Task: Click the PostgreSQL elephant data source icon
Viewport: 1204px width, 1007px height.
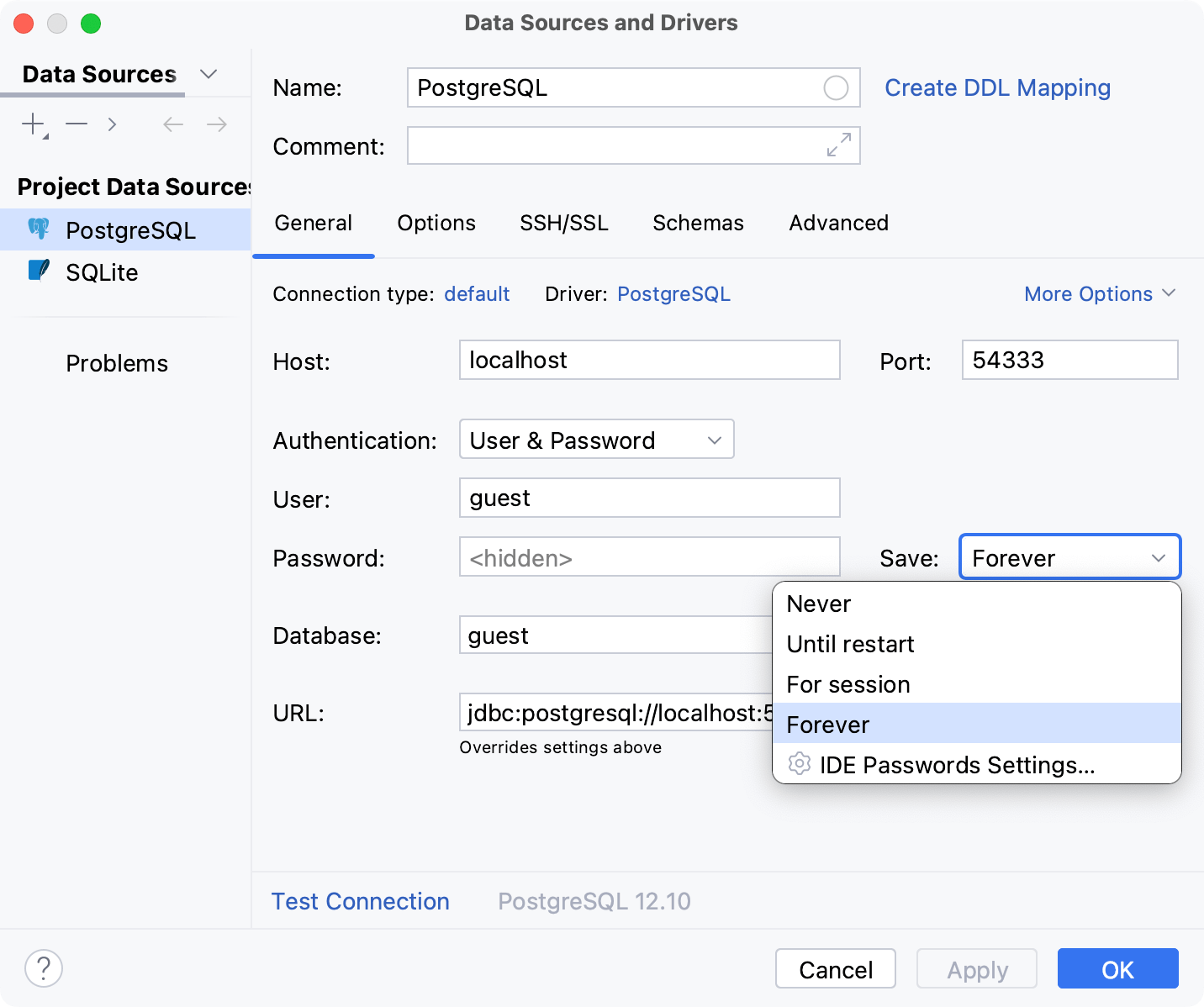Action: coord(39,229)
